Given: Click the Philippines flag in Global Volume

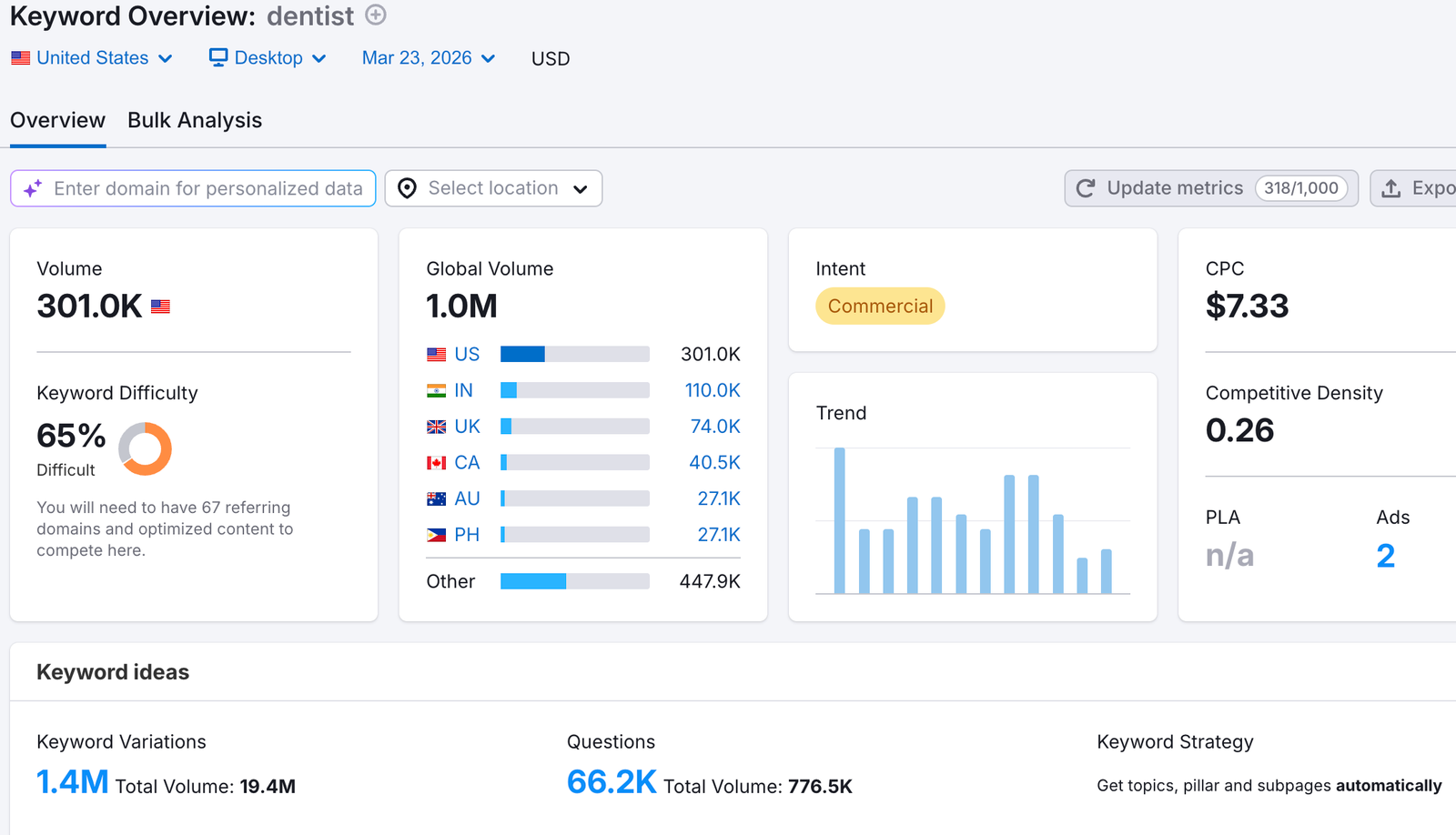Looking at the screenshot, I should pos(437,535).
